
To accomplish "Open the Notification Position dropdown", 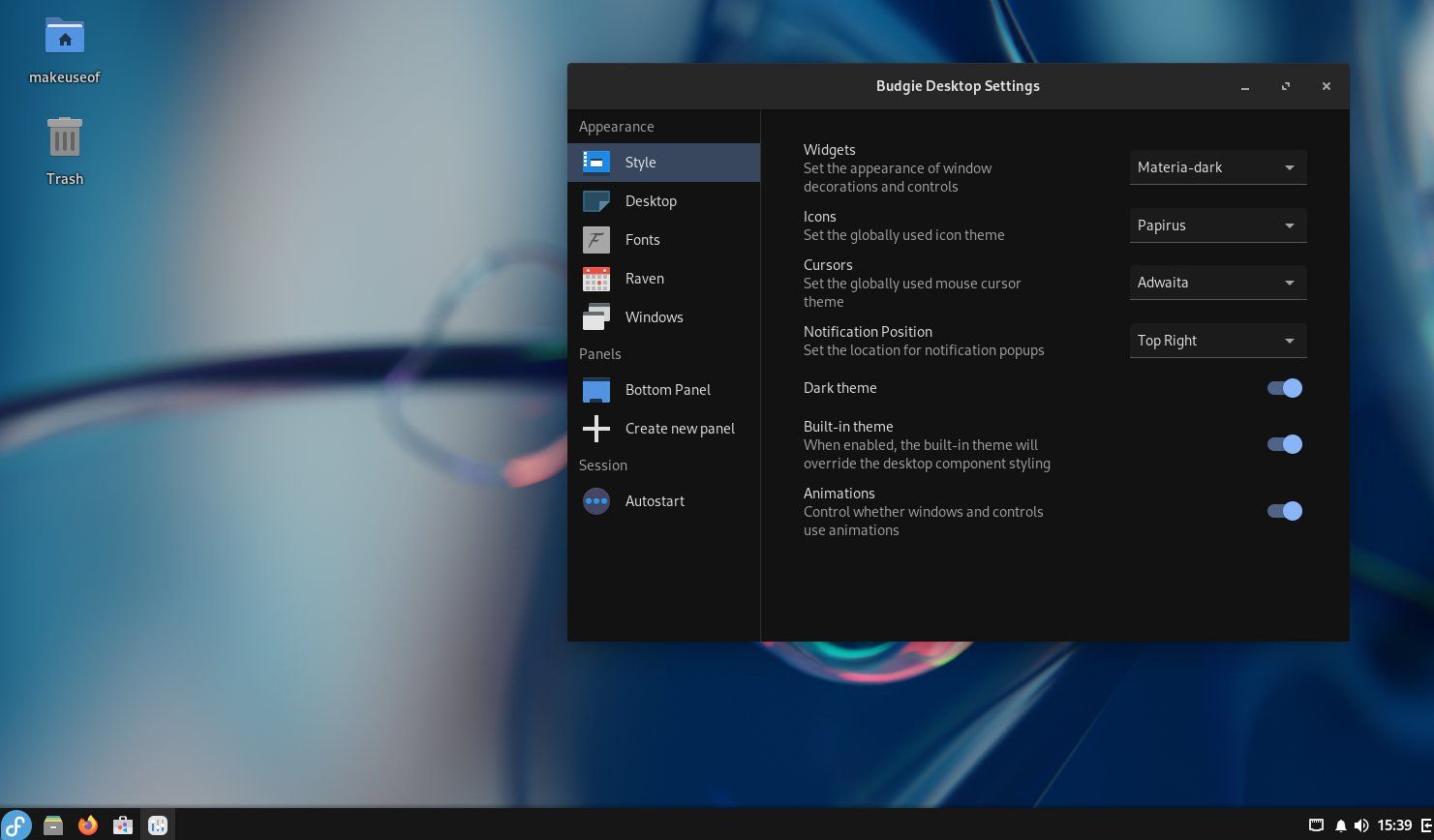I will [x=1217, y=341].
